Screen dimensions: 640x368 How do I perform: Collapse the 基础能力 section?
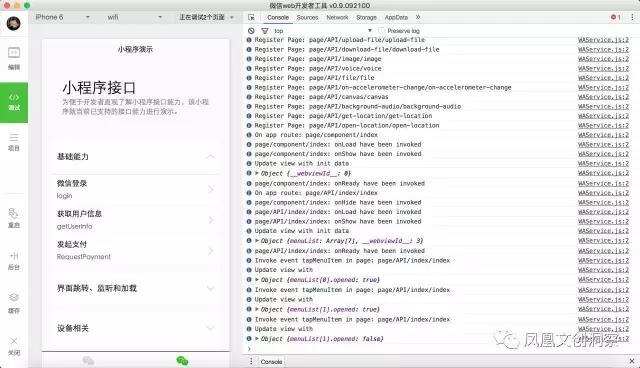(136, 156)
